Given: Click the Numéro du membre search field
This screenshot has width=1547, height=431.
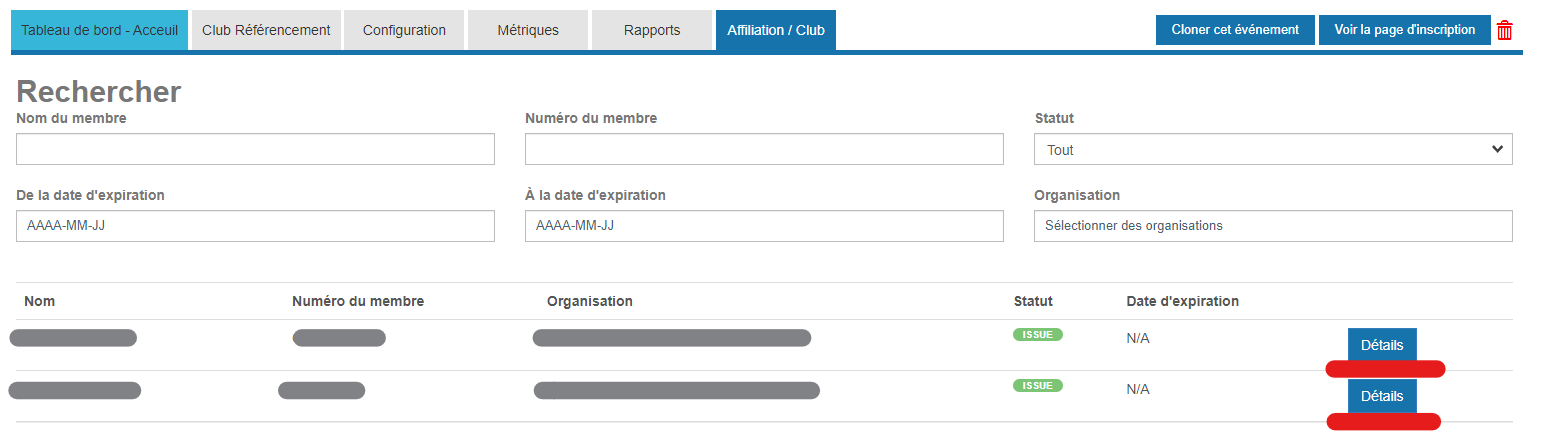Looking at the screenshot, I should (764, 149).
